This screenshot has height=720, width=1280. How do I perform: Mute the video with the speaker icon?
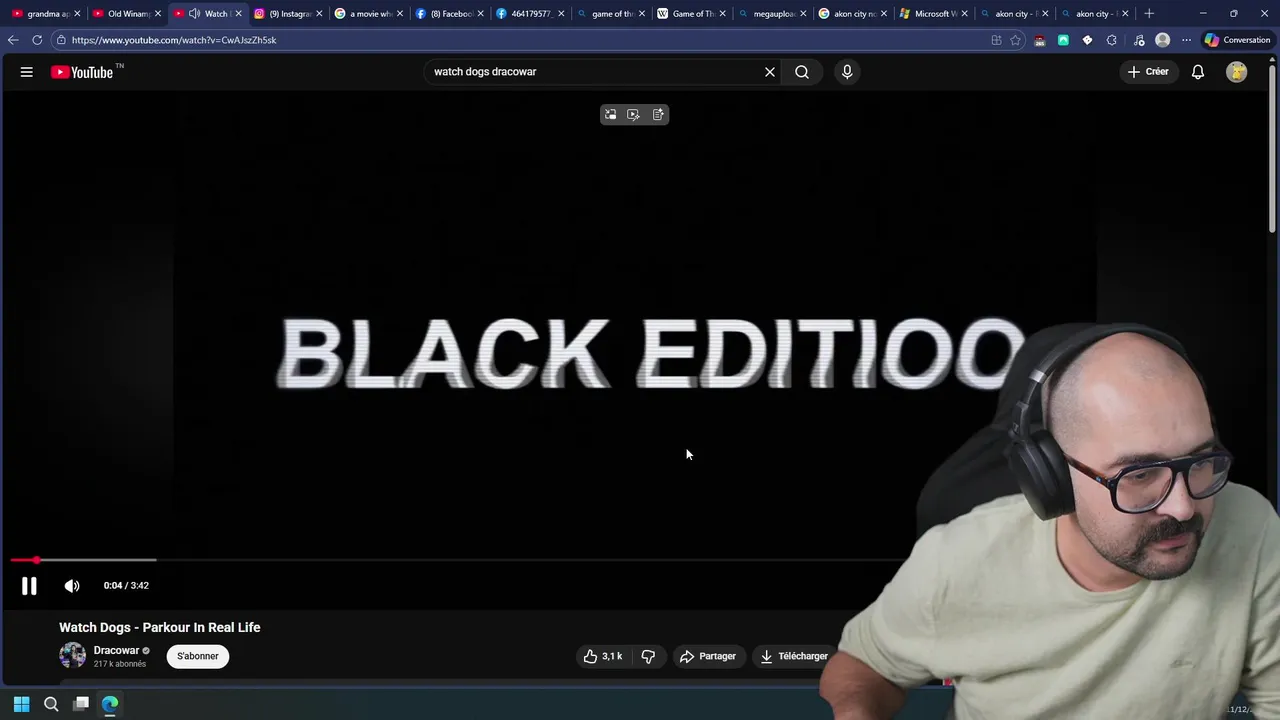pyautogui.click(x=72, y=586)
